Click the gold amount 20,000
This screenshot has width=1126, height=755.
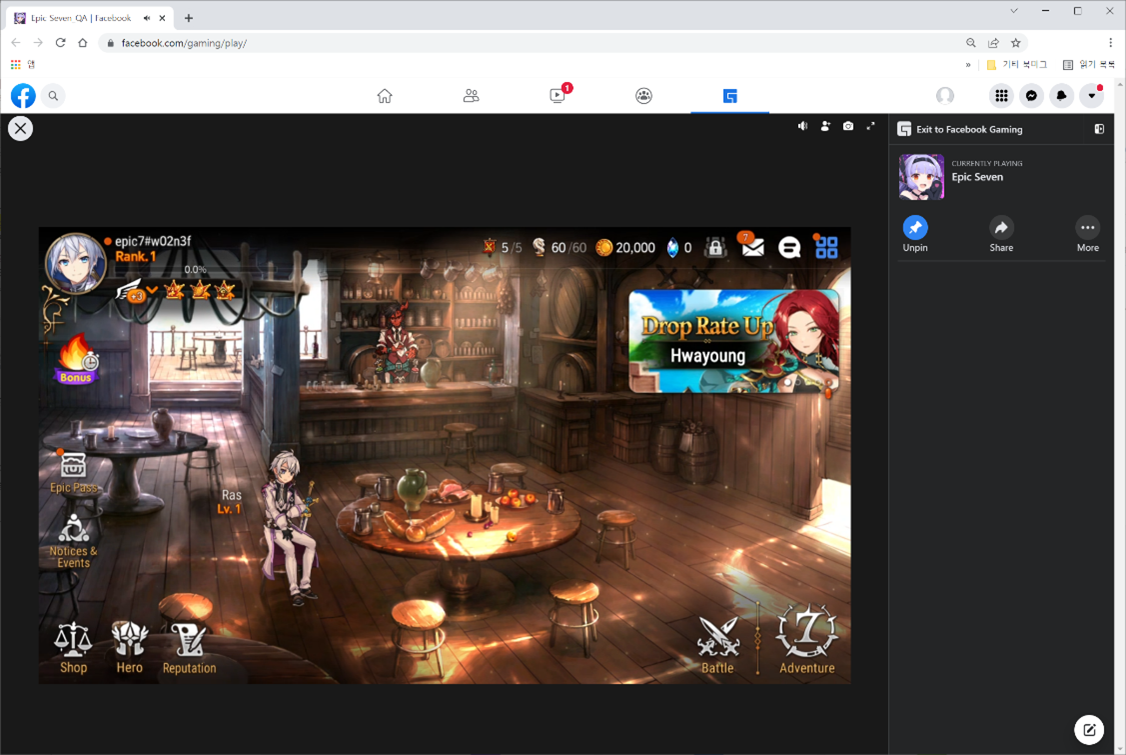point(625,248)
